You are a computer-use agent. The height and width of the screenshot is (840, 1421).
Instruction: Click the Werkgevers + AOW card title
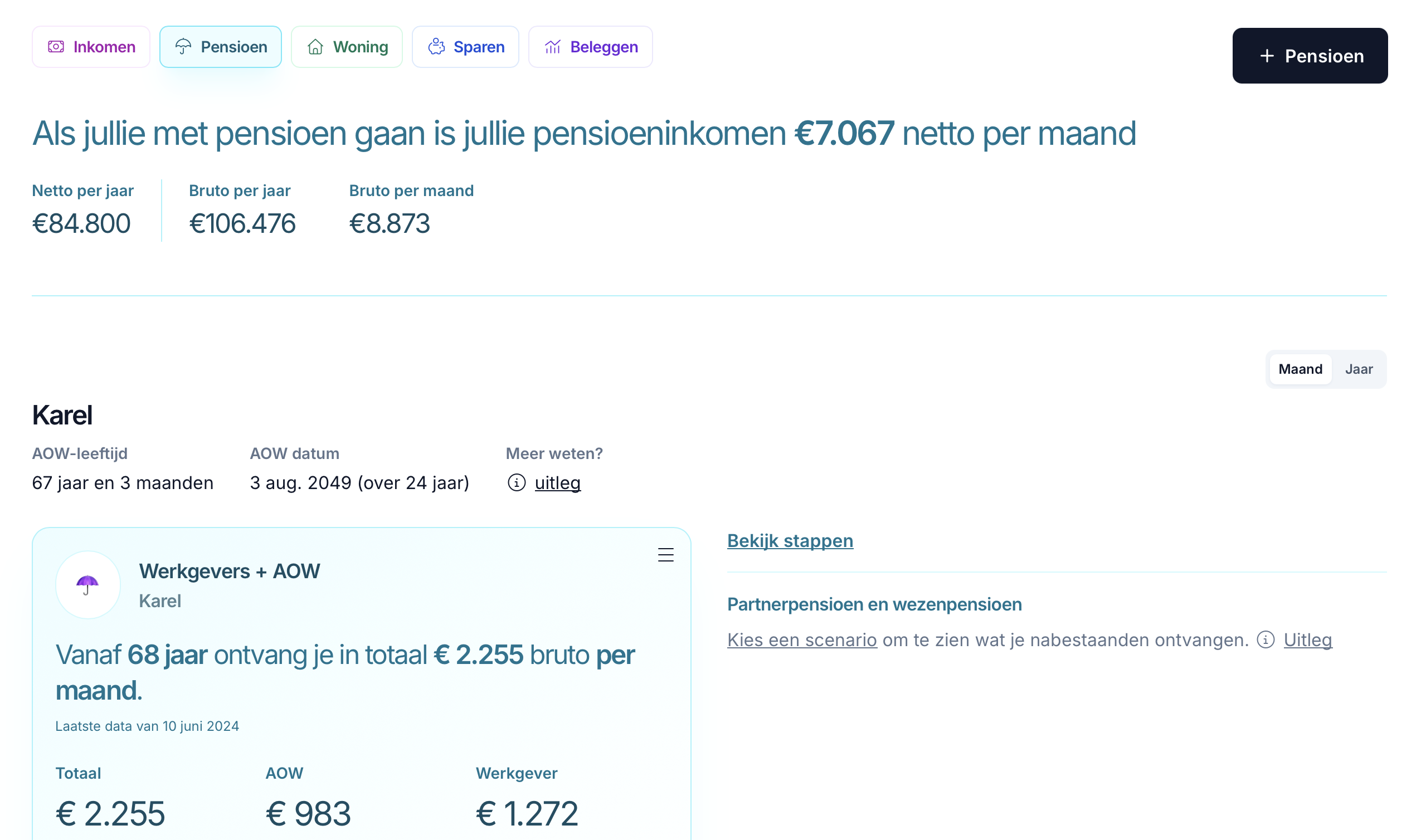[x=229, y=571]
